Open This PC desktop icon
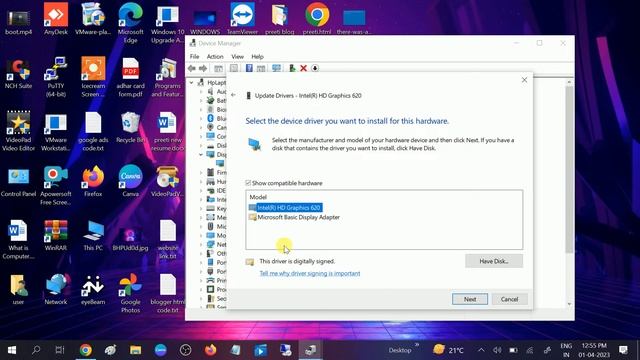The height and width of the screenshot is (360, 640). click(x=93, y=235)
